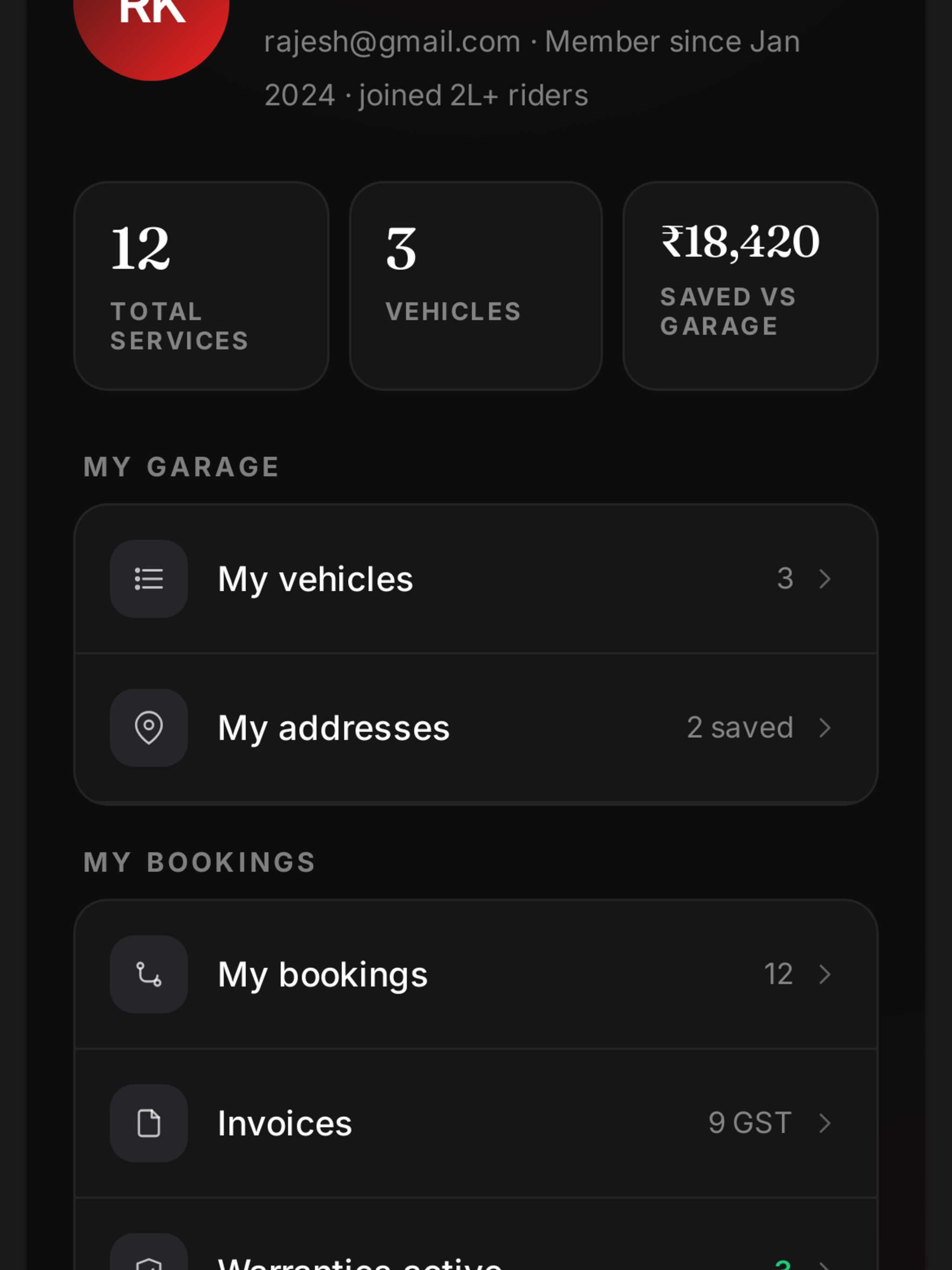952x1270 pixels.
Task: Click the My vehicles list icon
Action: tap(149, 579)
